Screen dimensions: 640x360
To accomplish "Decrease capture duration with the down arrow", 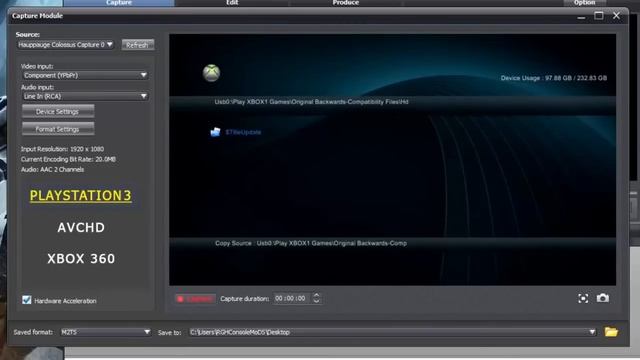I will tap(316, 301).
